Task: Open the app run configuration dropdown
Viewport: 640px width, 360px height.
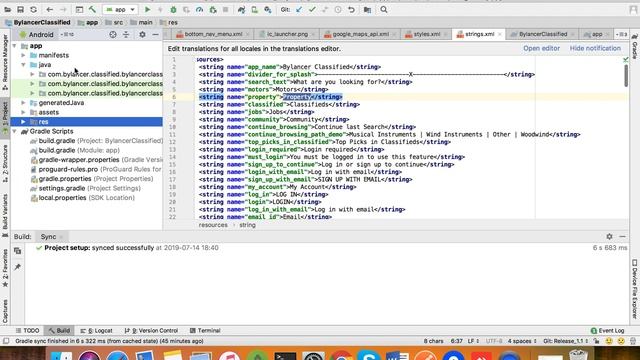Action: click(120, 9)
